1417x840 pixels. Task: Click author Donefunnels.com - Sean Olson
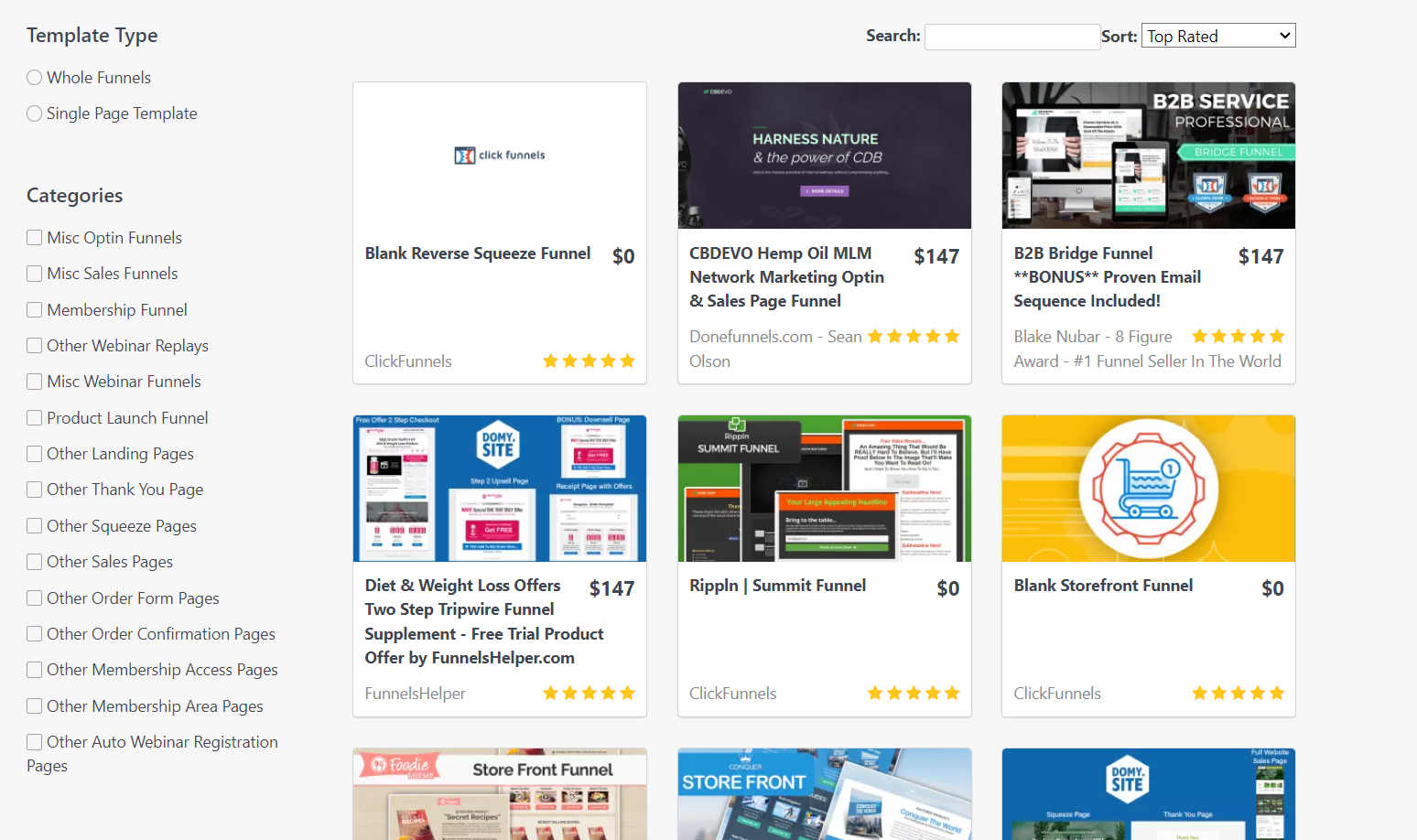(x=775, y=349)
